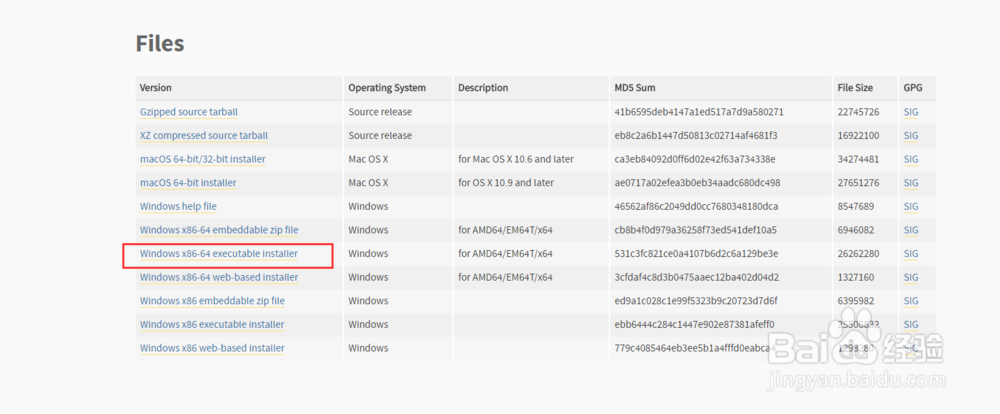Click SIG for Windows x86-64 executable installer
Viewport: 1000px width, 414px height.
pos(910,254)
